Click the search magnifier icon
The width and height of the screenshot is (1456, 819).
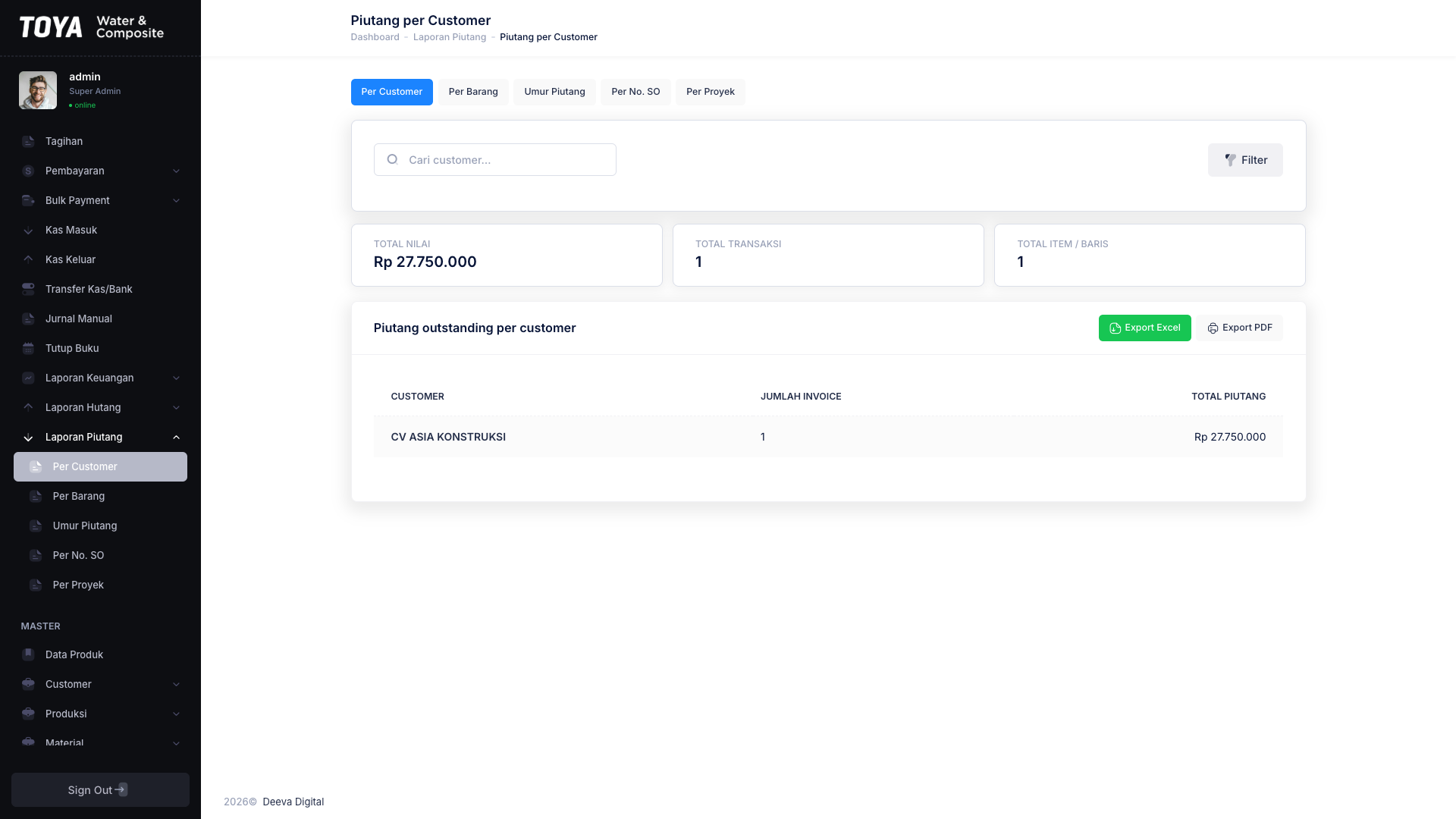coord(392,159)
